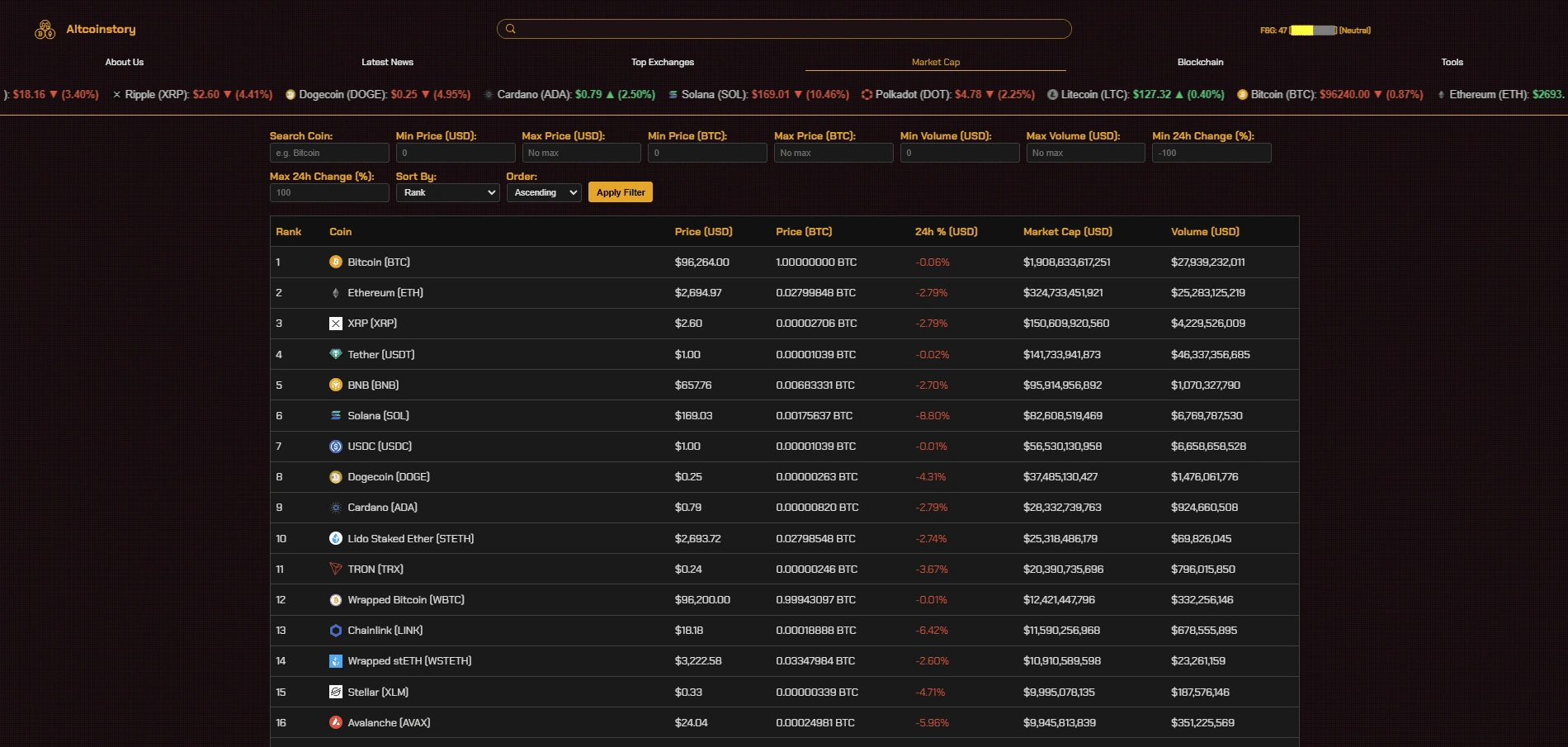
Task: Click the Bitcoin coin icon in row 1
Action: point(336,262)
